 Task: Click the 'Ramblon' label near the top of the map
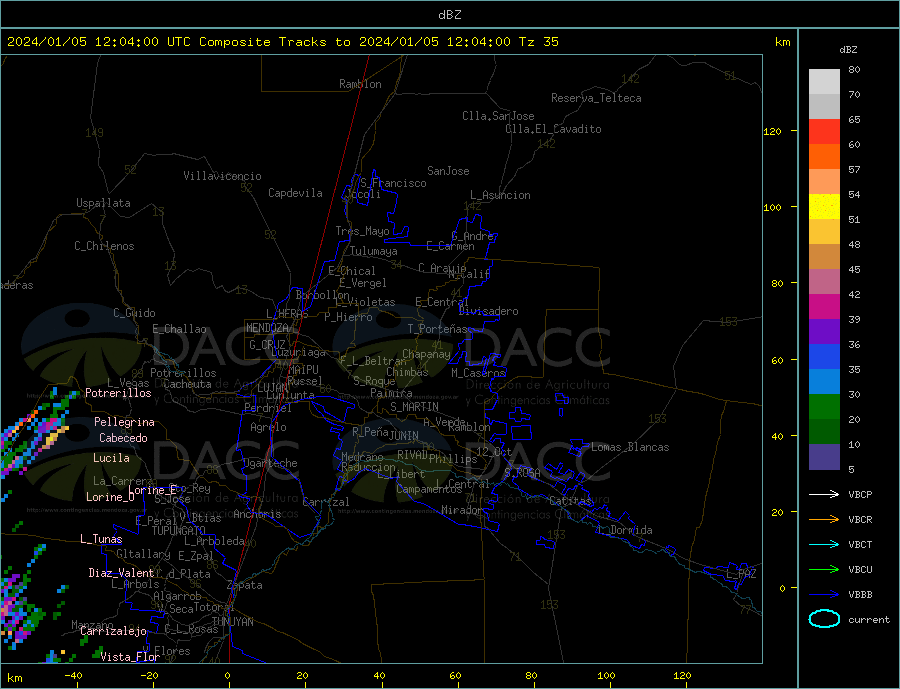click(x=360, y=84)
